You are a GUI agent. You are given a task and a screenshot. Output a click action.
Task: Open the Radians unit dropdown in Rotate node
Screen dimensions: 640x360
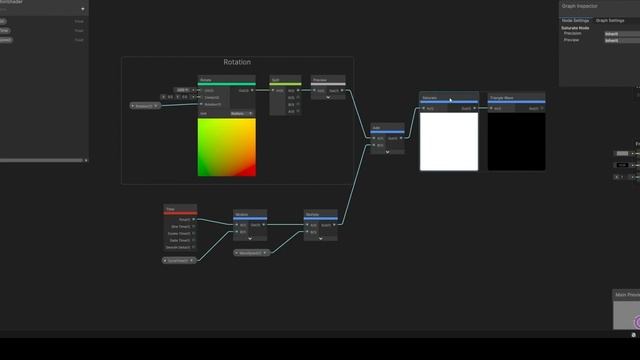[x=242, y=113]
